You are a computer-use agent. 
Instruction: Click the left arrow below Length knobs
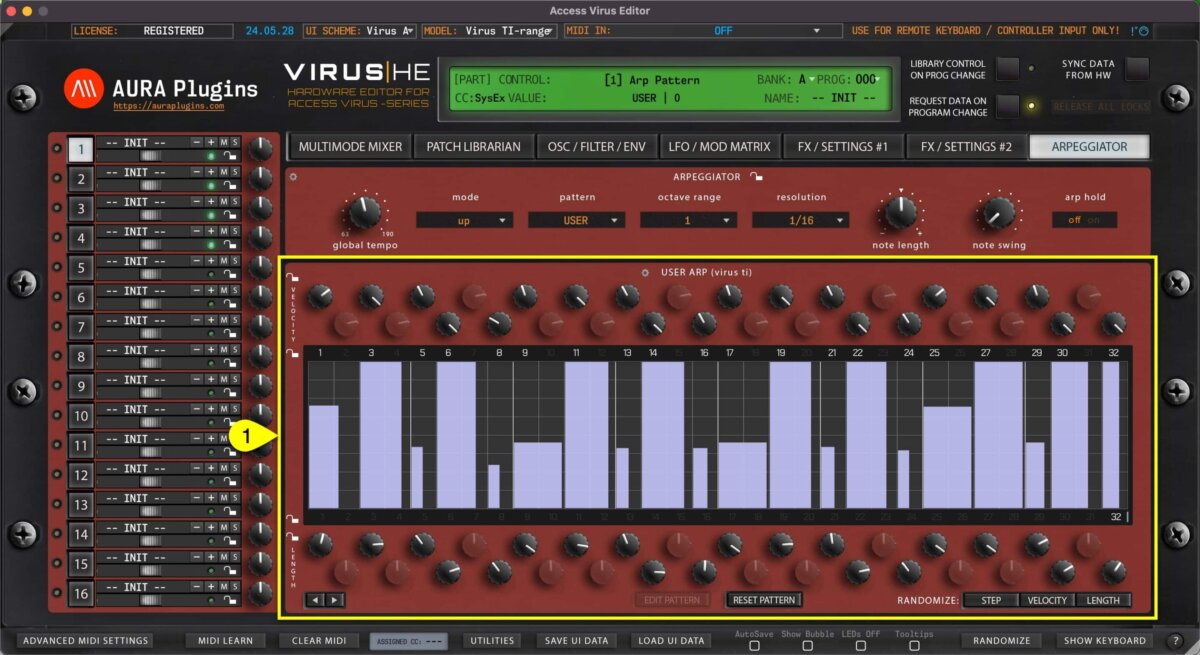[317, 600]
